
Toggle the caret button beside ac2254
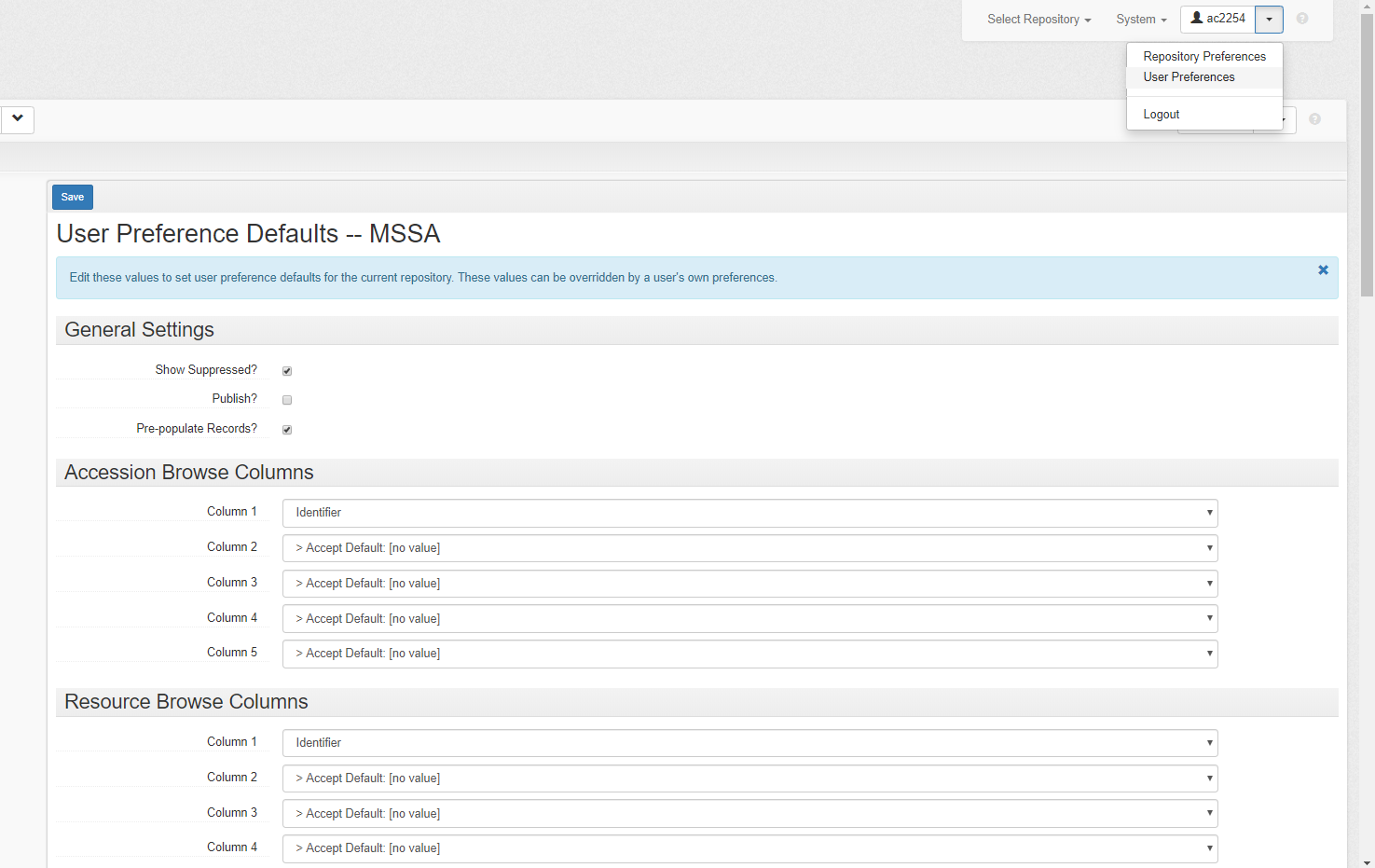point(1269,19)
